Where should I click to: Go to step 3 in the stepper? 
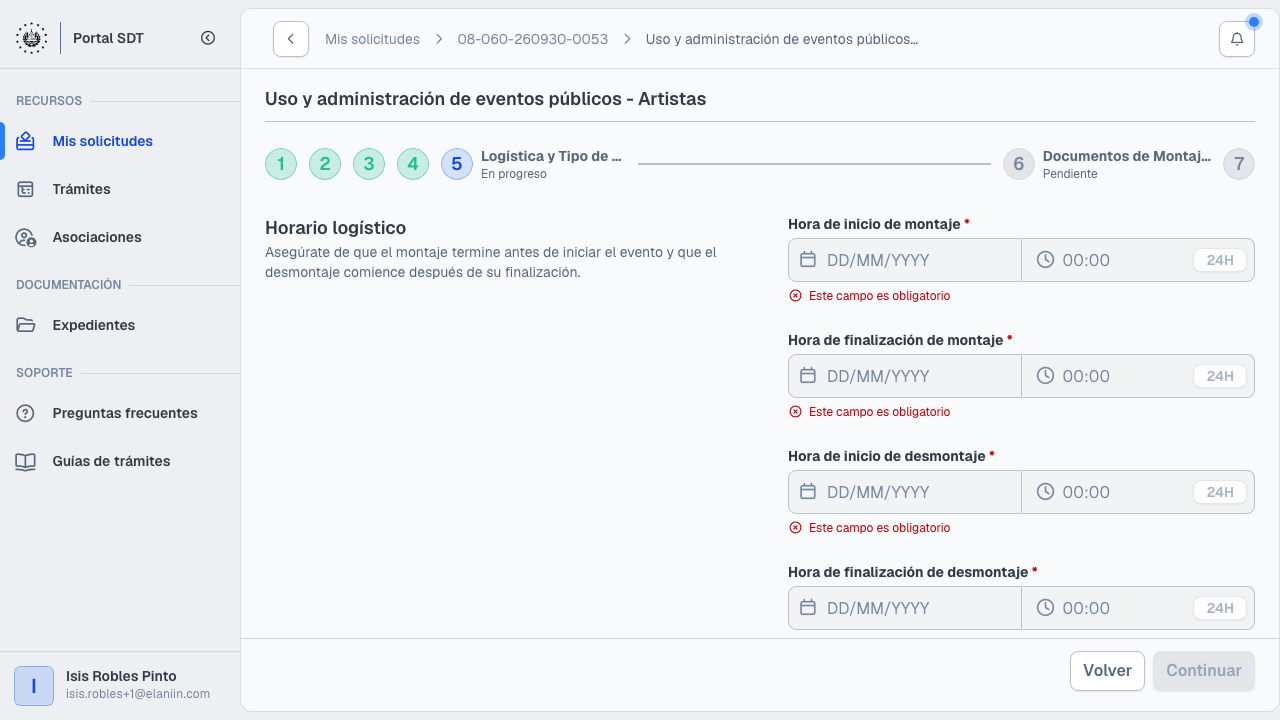(369, 164)
